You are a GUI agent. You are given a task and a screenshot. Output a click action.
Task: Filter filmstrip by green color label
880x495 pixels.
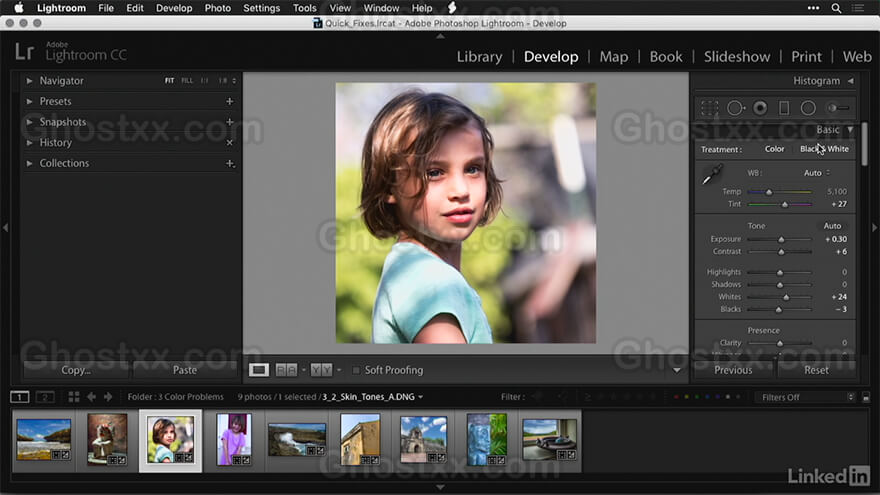(697, 397)
